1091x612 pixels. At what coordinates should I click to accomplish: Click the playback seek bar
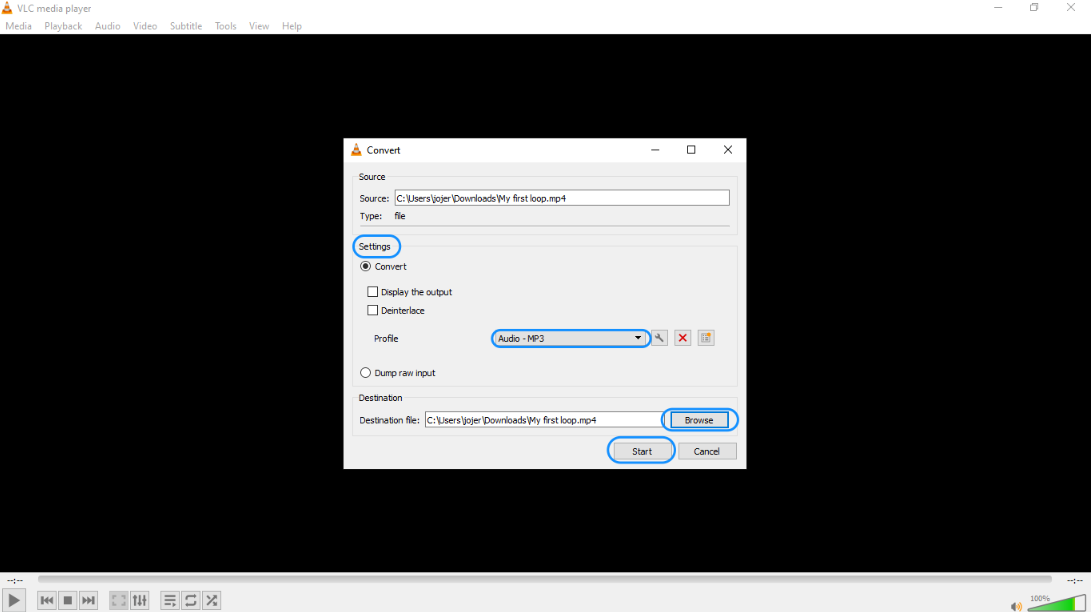coord(545,579)
